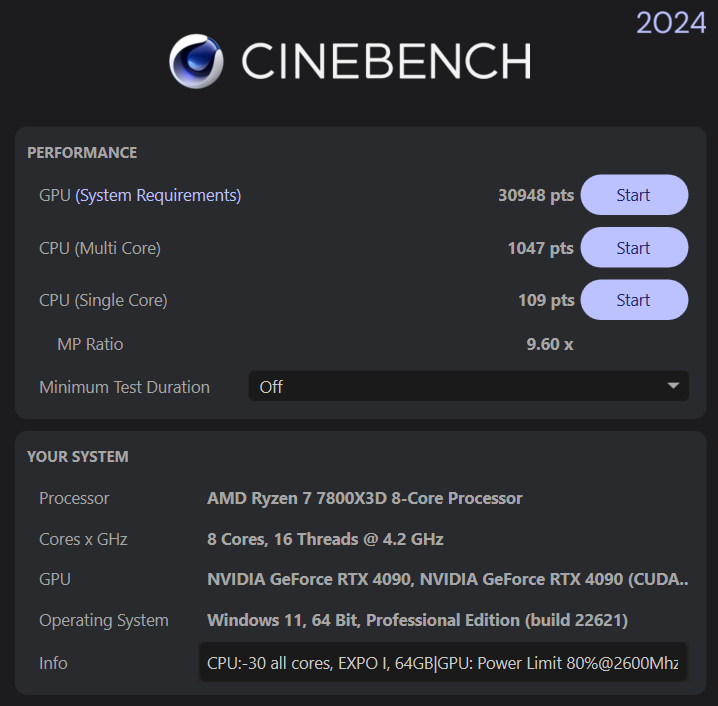Expand the Minimum Test Duration dropdown arrow
The image size is (718, 706).
[673, 386]
